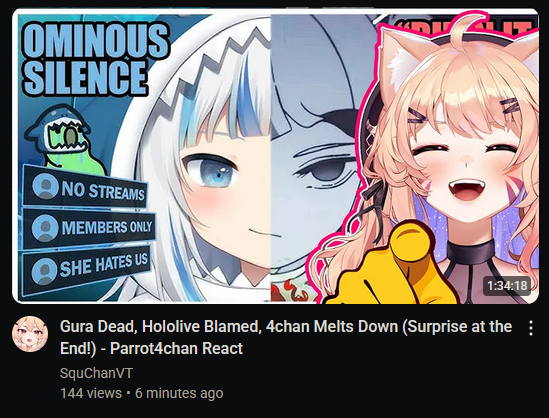
Task: Click the profile icon beside SHE HATES US
Action: (44, 271)
